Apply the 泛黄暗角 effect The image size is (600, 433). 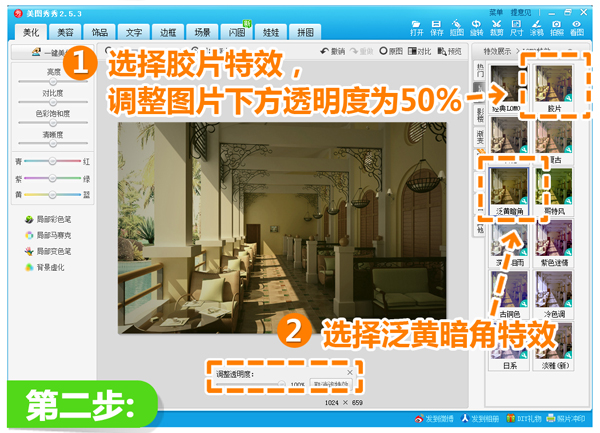tap(509, 191)
